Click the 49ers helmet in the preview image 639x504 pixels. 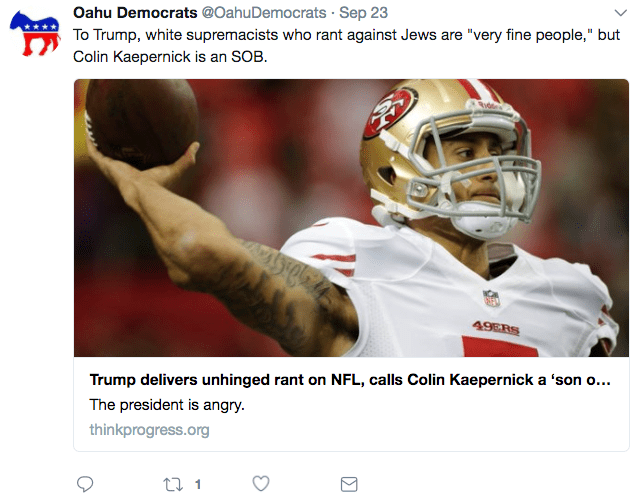click(x=430, y=140)
